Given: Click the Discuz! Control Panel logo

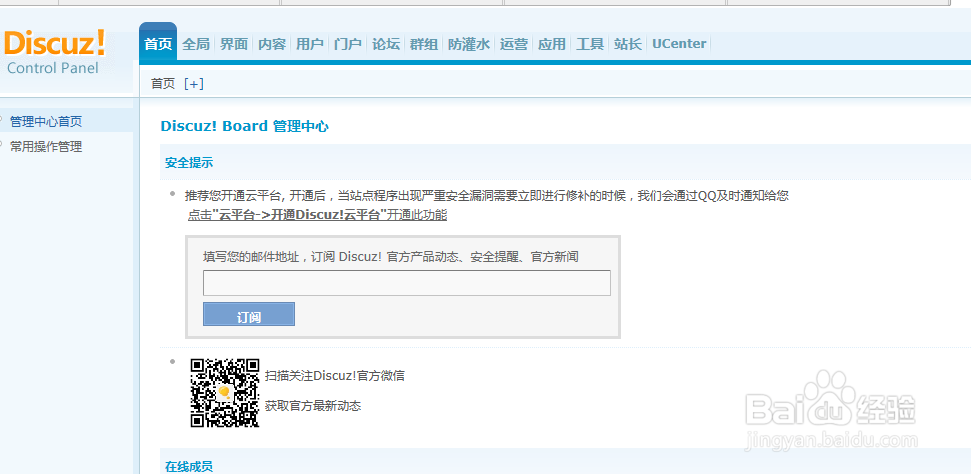Looking at the screenshot, I should tap(54, 53).
